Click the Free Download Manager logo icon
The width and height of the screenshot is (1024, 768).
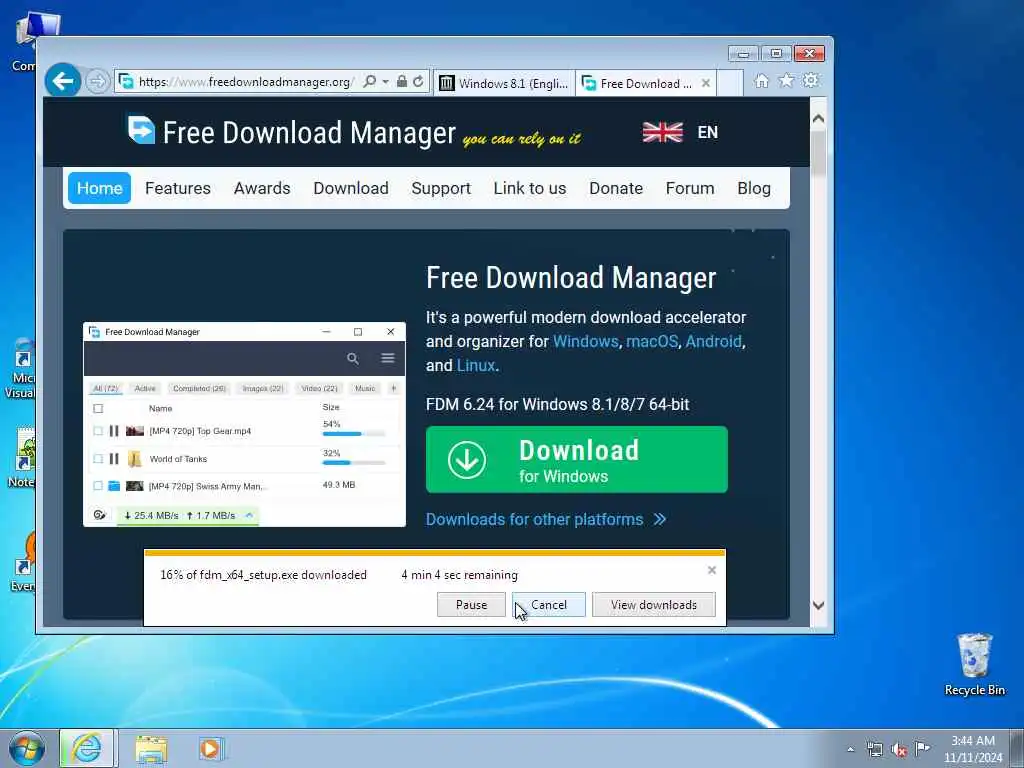coord(141,130)
